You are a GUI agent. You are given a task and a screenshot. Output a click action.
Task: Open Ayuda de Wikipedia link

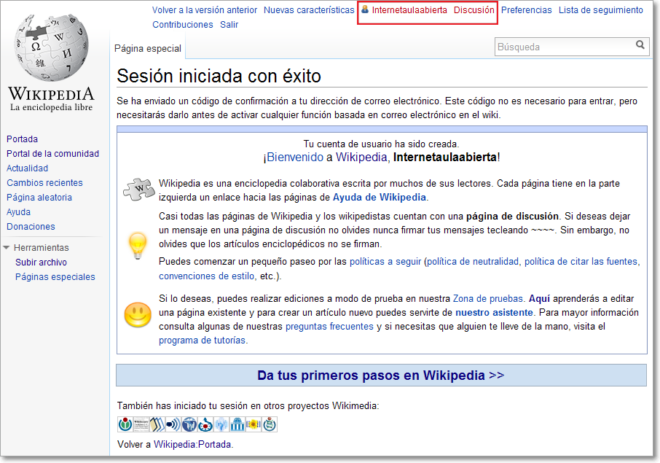point(379,197)
